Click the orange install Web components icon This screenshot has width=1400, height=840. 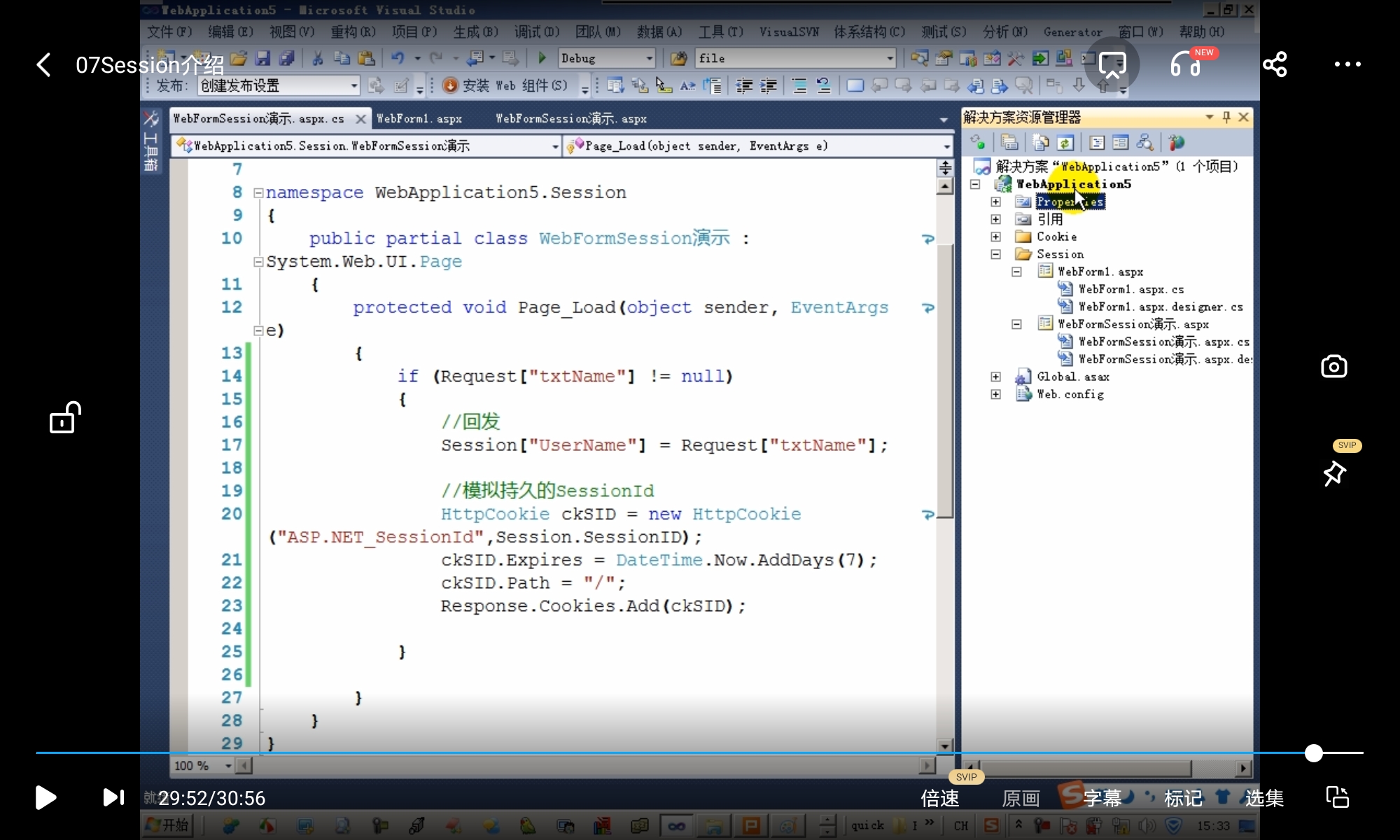450,85
